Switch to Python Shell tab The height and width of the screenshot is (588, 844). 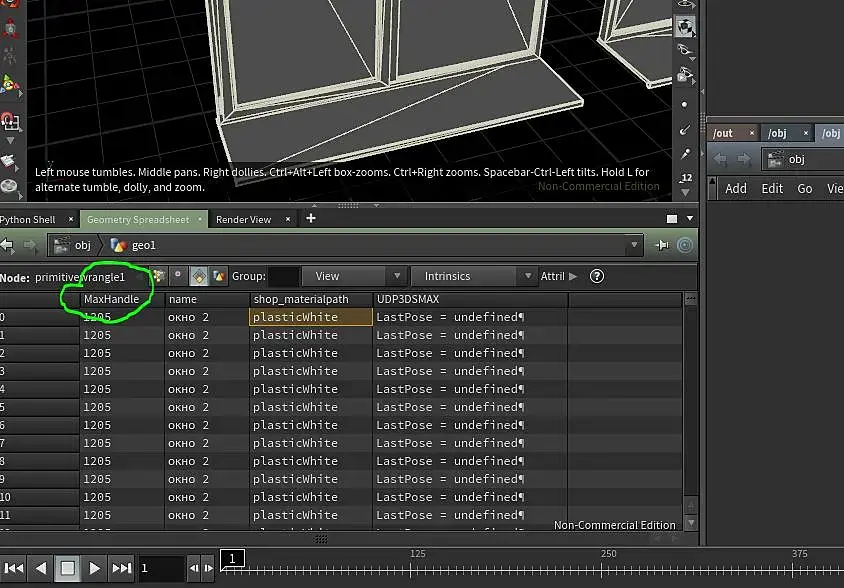[x=27, y=220]
